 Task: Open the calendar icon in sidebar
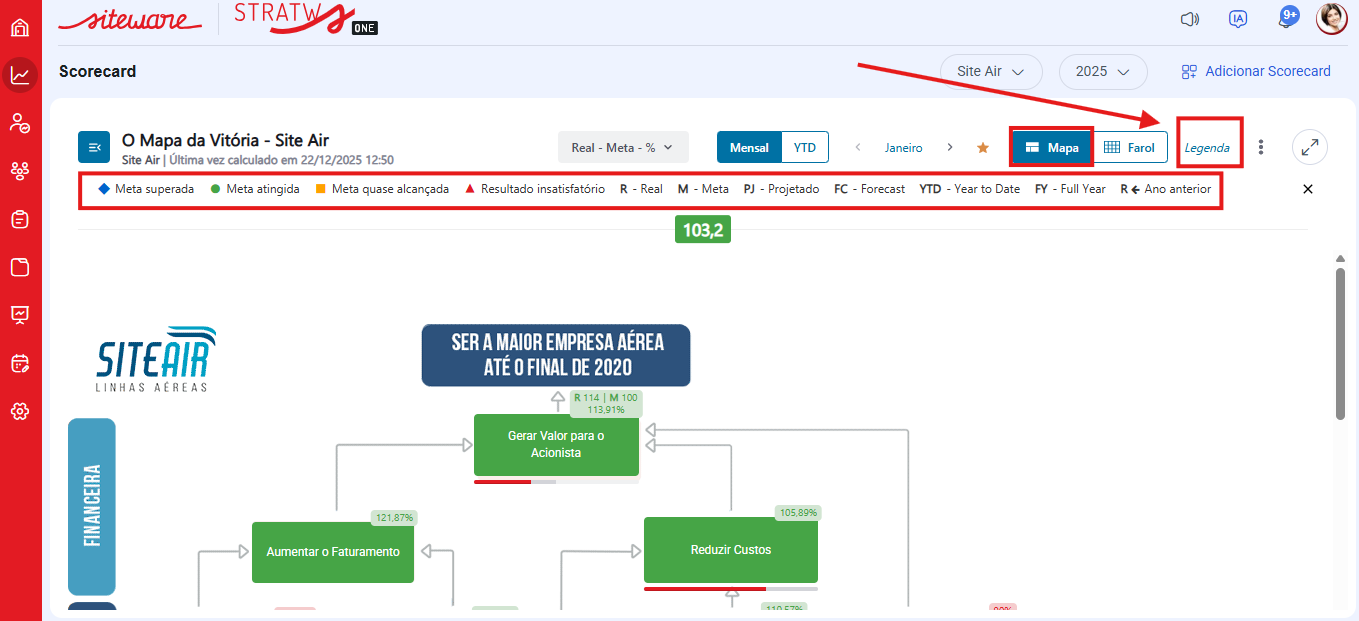coord(20,363)
